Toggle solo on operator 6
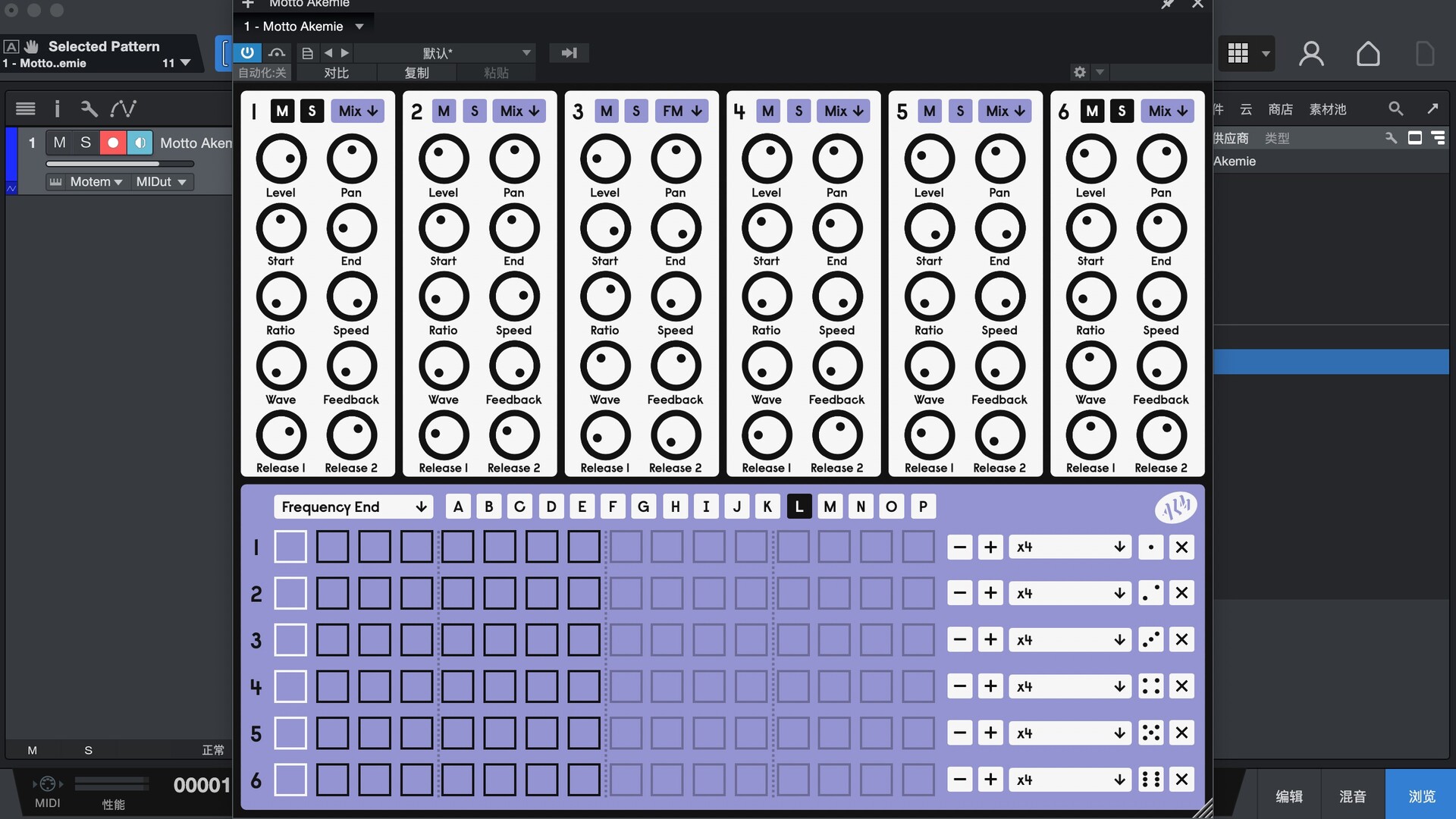1456x819 pixels. (1122, 111)
